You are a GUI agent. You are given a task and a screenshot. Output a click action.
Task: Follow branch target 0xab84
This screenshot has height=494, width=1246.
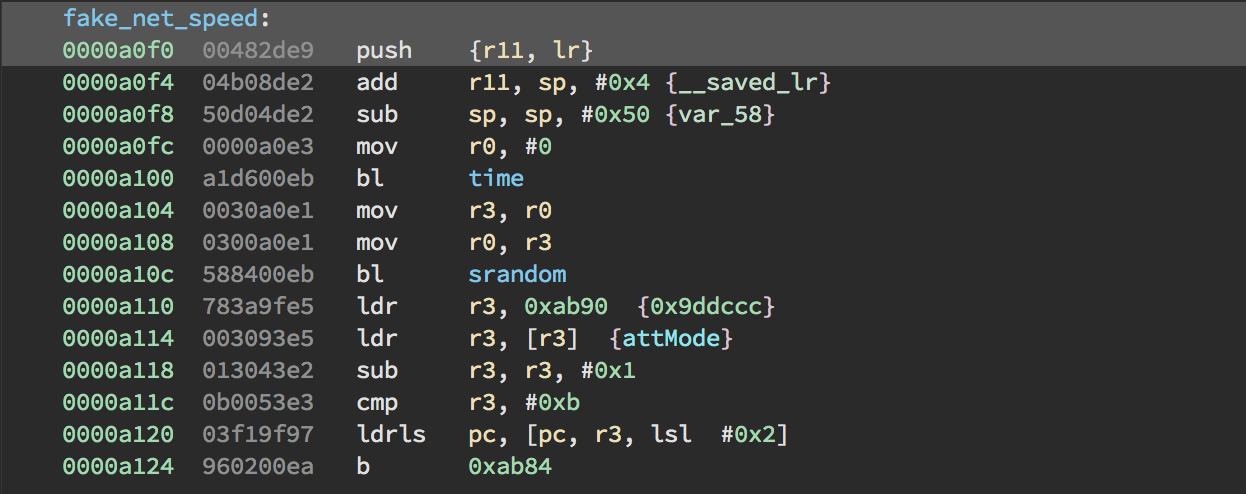510,466
